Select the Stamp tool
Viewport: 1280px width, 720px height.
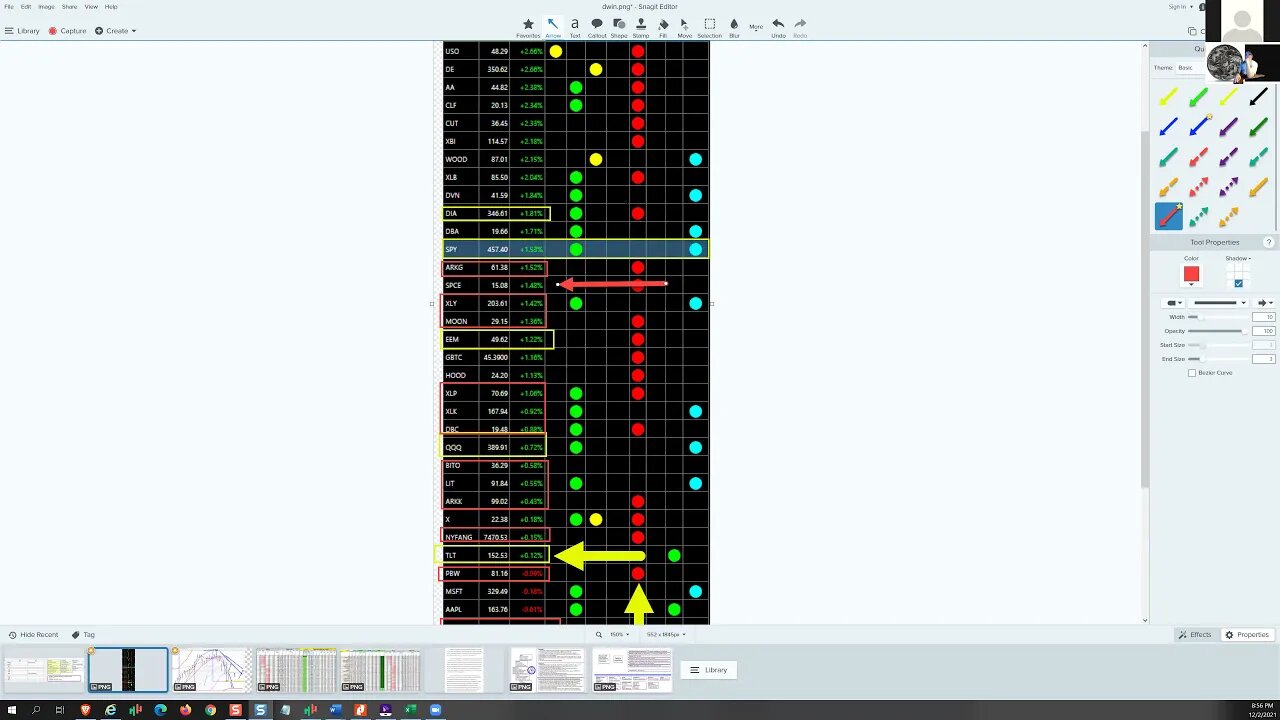point(641,27)
